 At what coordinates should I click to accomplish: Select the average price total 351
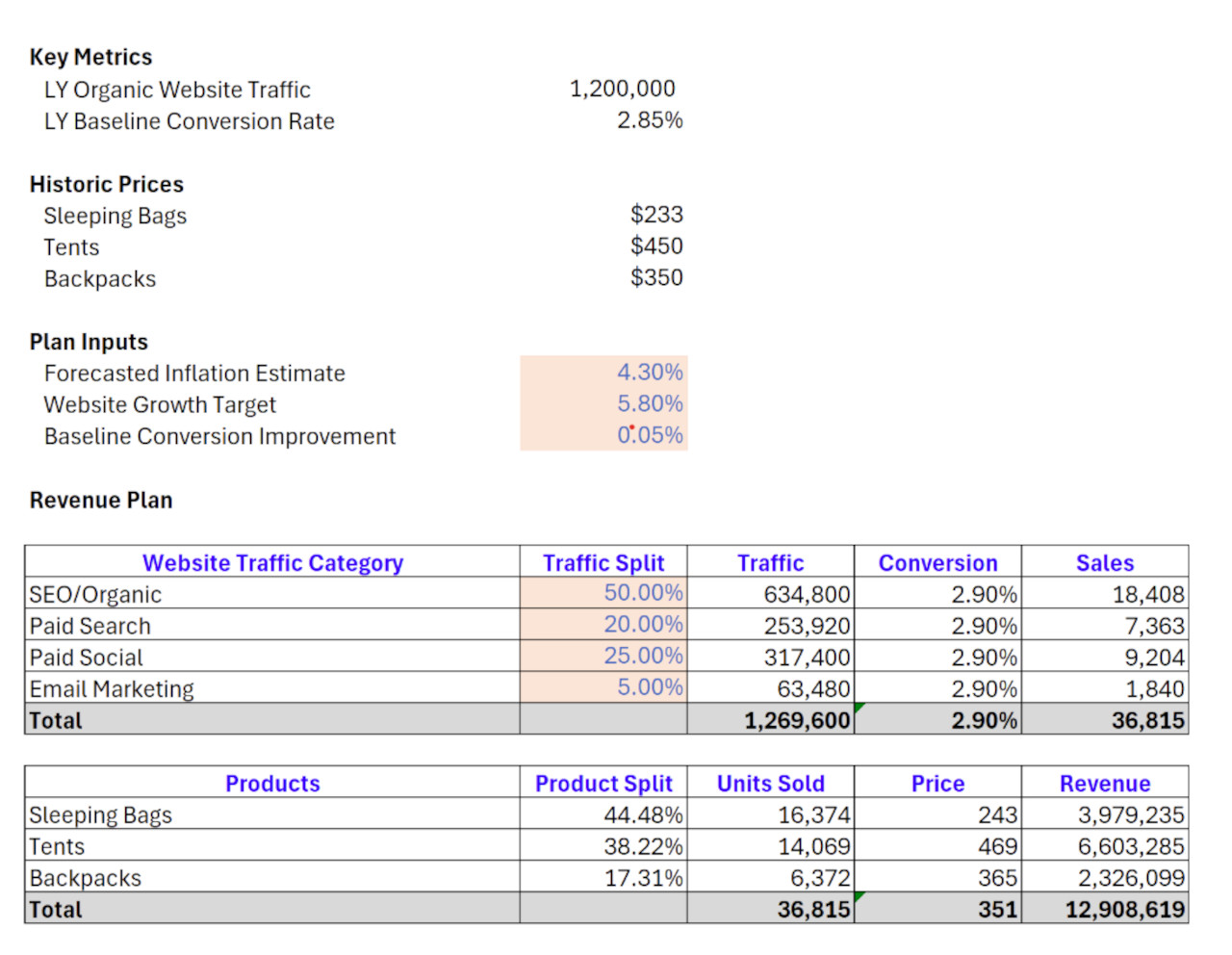(937, 909)
